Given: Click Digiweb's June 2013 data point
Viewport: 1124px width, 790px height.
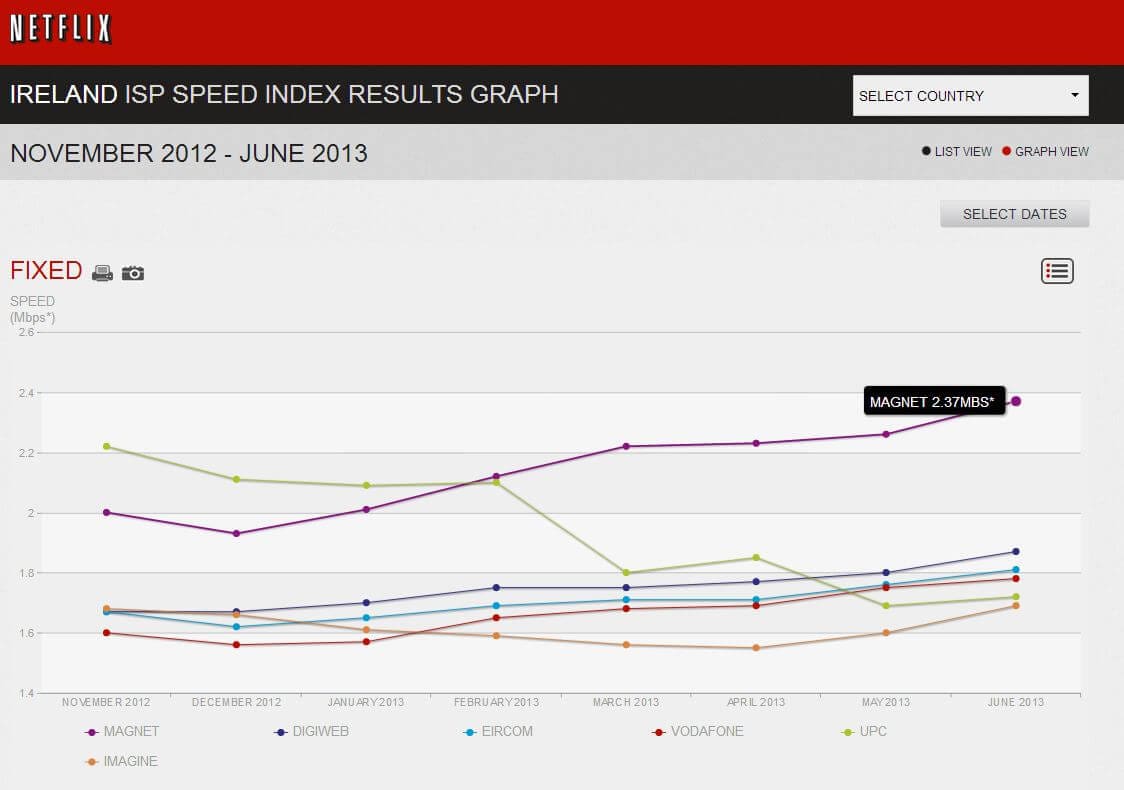Looking at the screenshot, I should point(1016,551).
